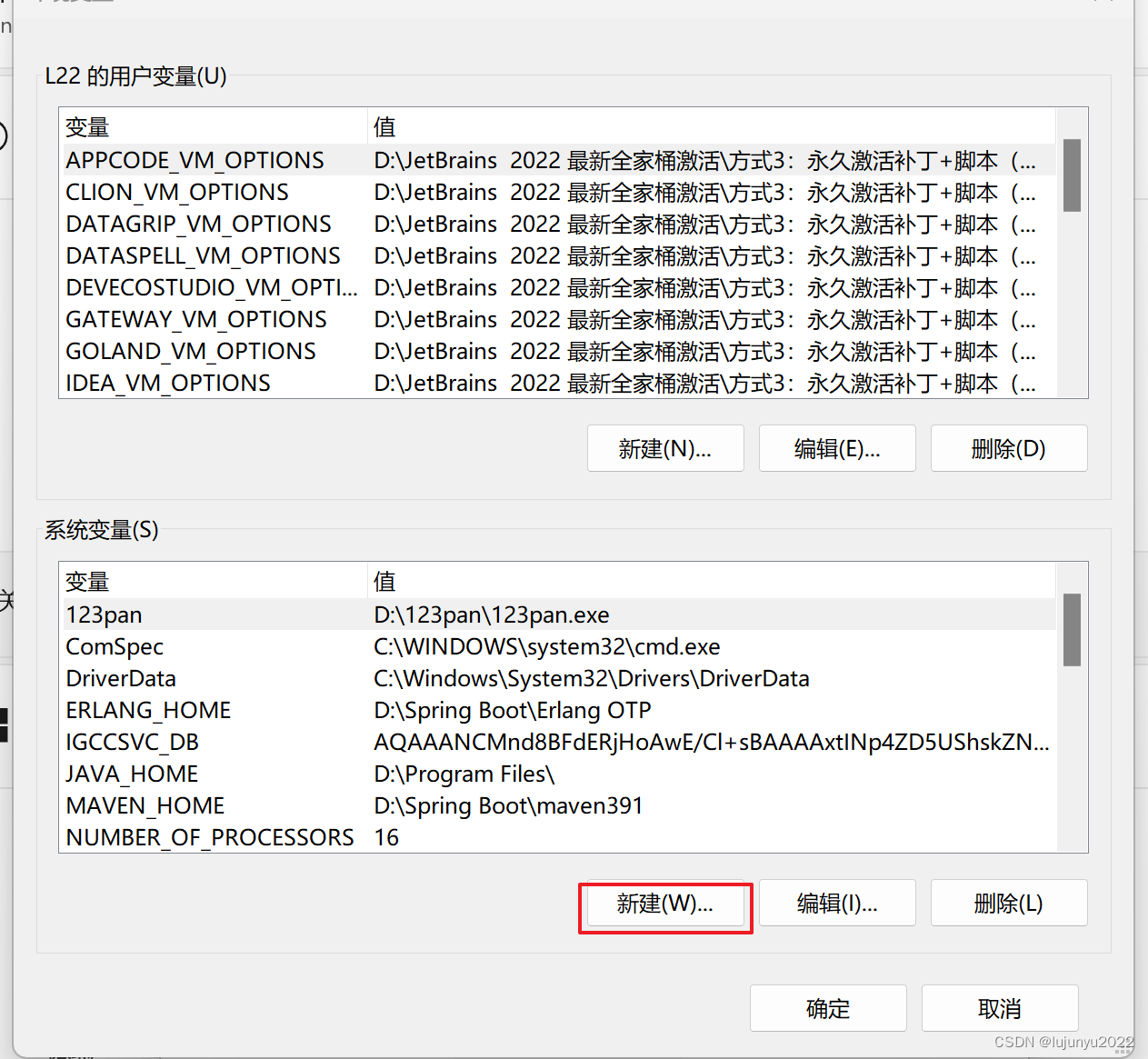Select the CLION_VM_OPTIONS user variable

coord(557,192)
